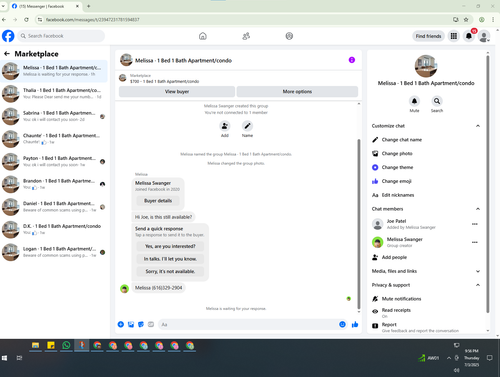500x377 pixels.
Task: Choose a GIF from composer
Action: point(151,324)
